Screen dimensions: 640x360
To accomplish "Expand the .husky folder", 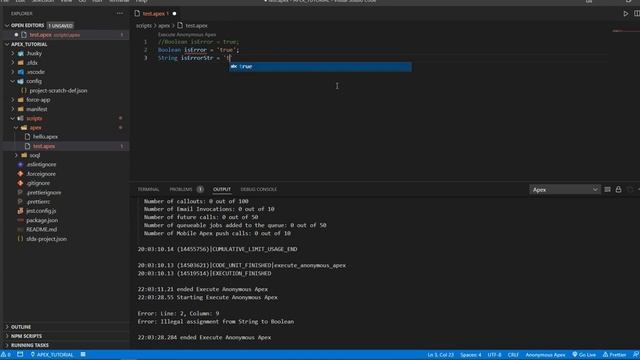I will tap(34, 53).
